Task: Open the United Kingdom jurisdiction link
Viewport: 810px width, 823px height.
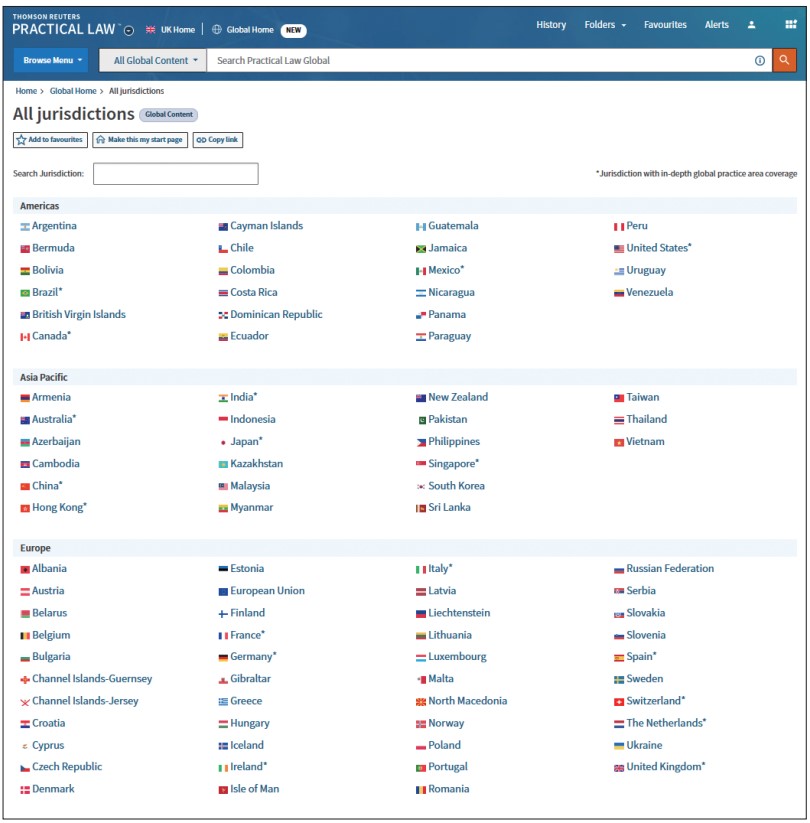Action: tap(664, 767)
